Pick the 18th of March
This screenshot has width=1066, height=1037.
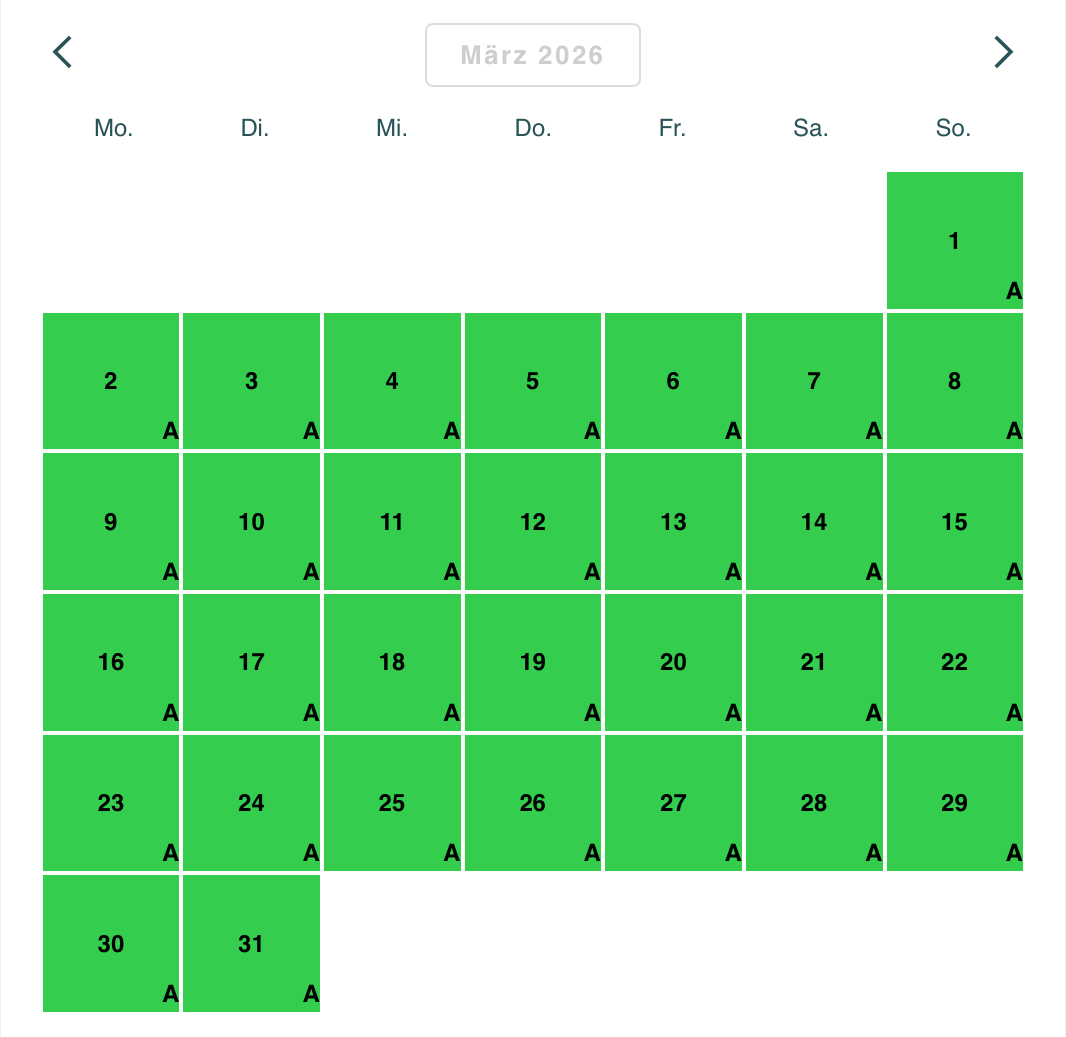[392, 662]
